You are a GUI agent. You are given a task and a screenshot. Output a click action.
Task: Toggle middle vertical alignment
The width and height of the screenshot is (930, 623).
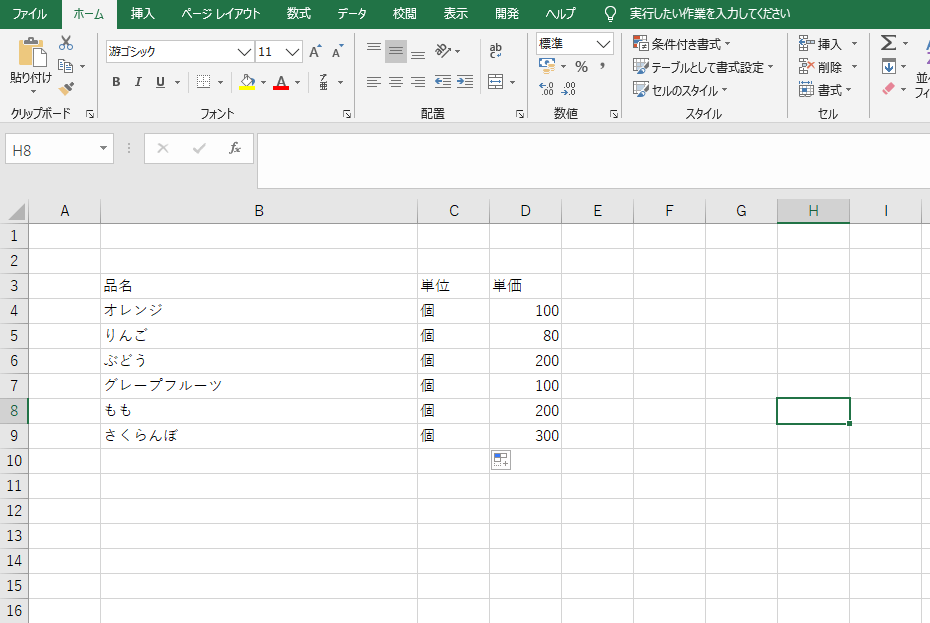[x=396, y=52]
